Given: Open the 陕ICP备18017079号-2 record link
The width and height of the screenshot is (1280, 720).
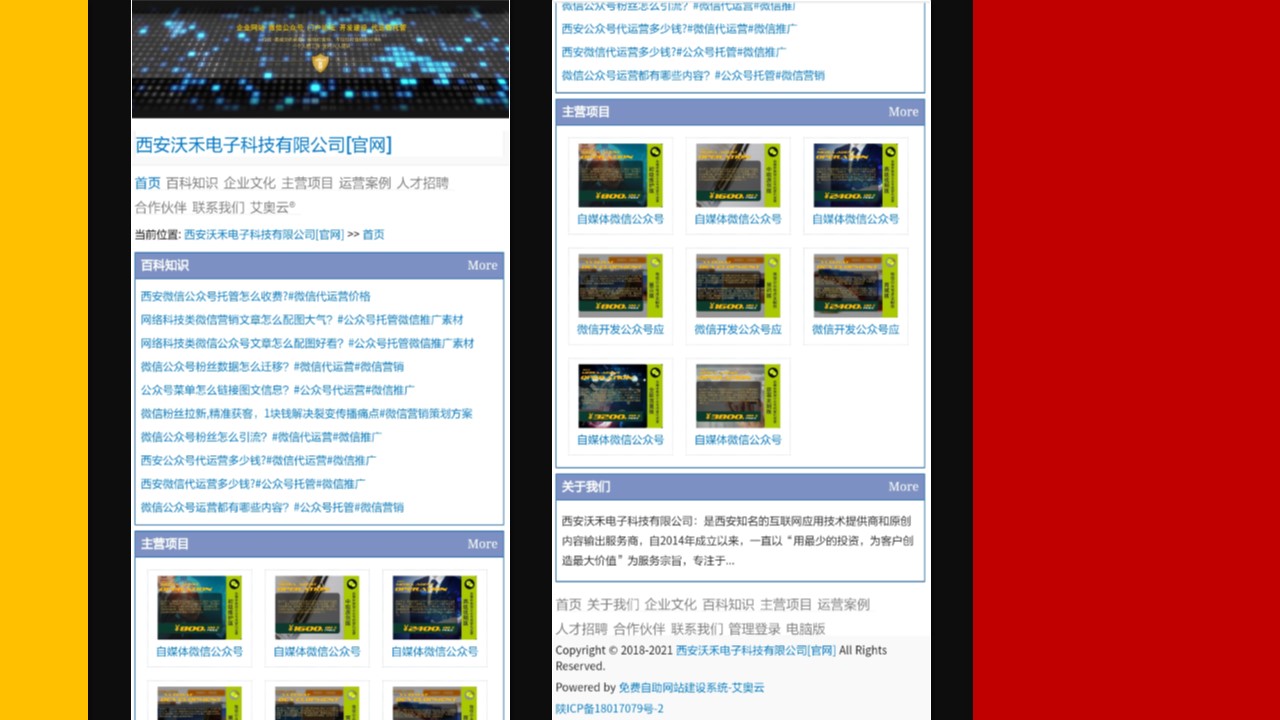Looking at the screenshot, I should tap(610, 709).
